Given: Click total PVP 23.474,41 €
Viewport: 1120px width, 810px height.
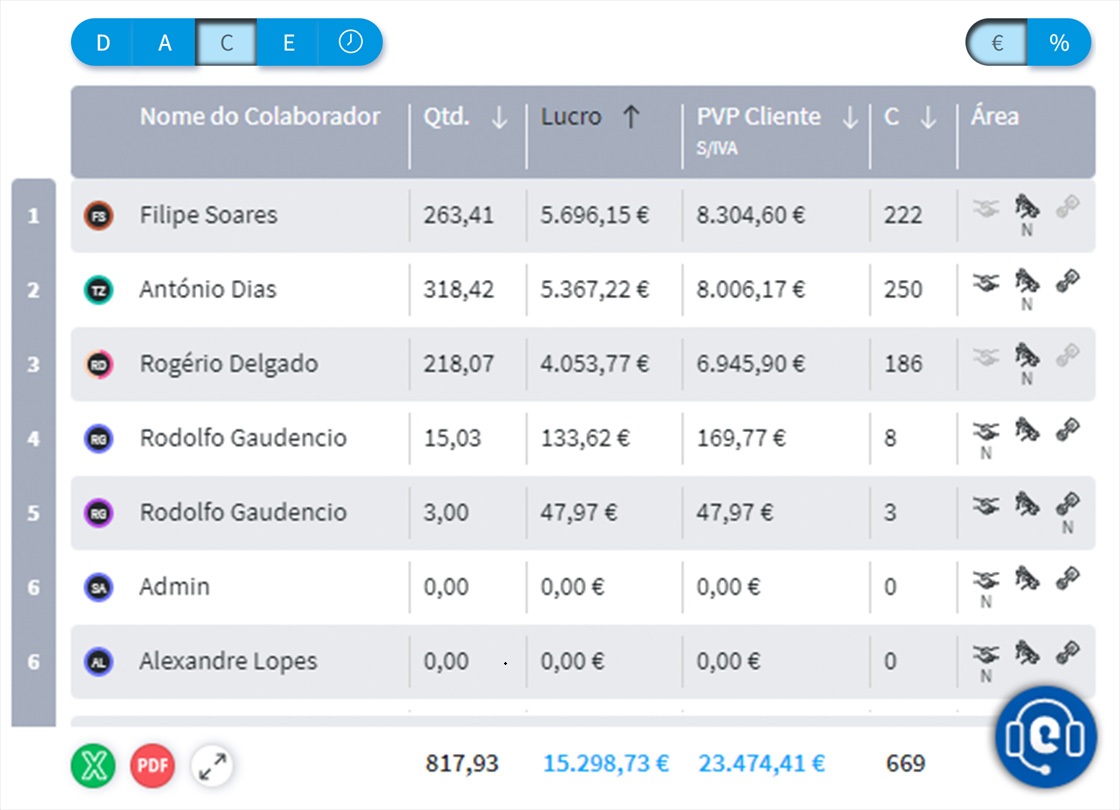Looking at the screenshot, I should (x=761, y=764).
